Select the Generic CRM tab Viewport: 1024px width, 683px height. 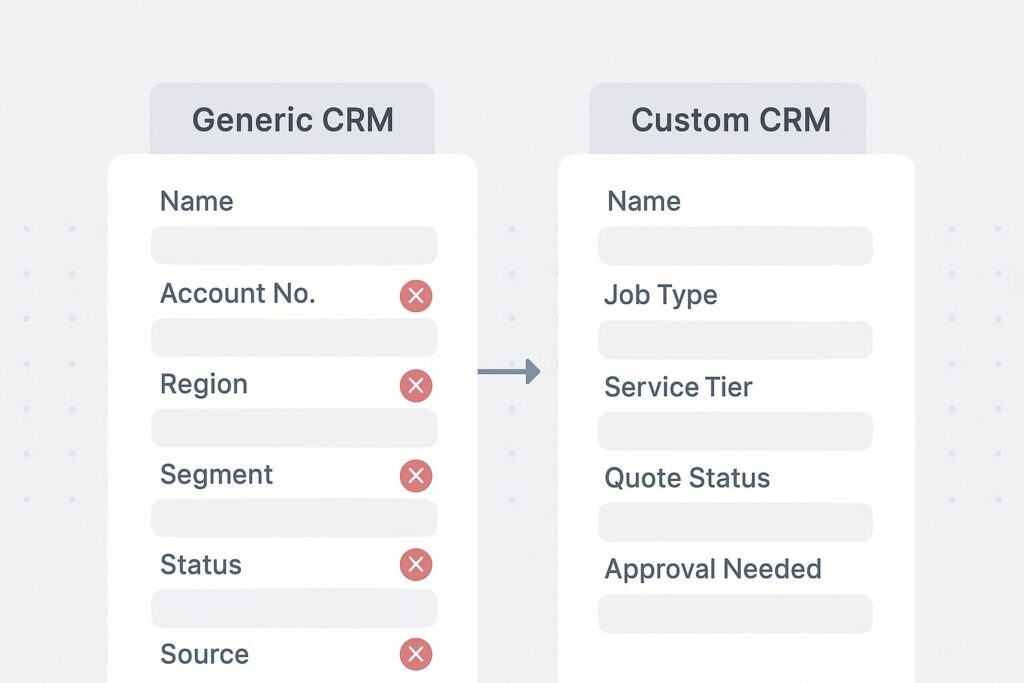coord(292,120)
